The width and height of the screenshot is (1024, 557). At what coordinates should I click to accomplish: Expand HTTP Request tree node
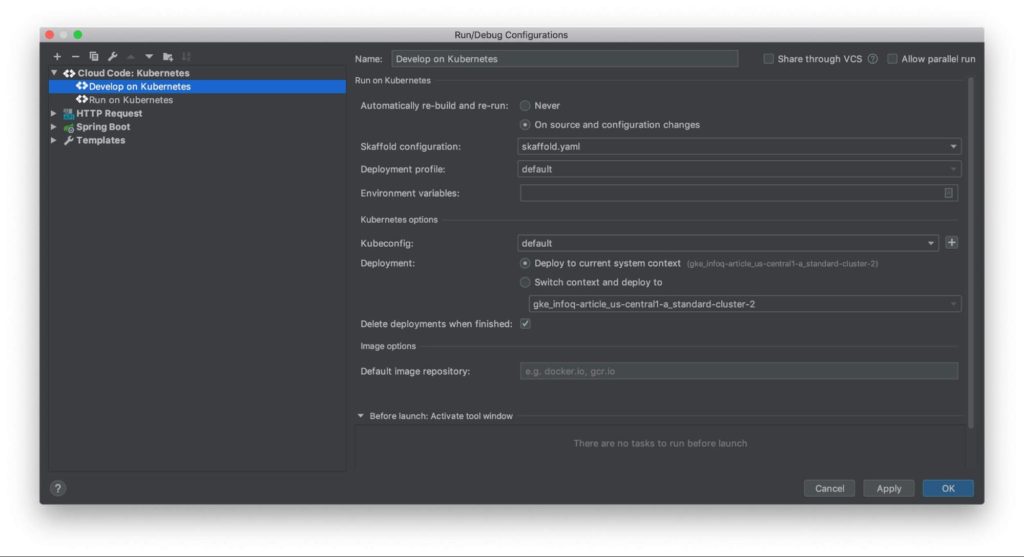(x=54, y=114)
